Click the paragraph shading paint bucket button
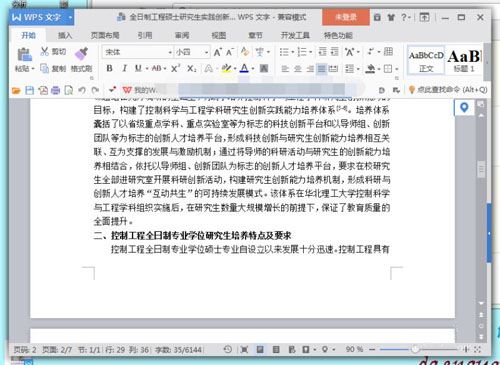Viewport: 500px width, 365px height. (370, 69)
